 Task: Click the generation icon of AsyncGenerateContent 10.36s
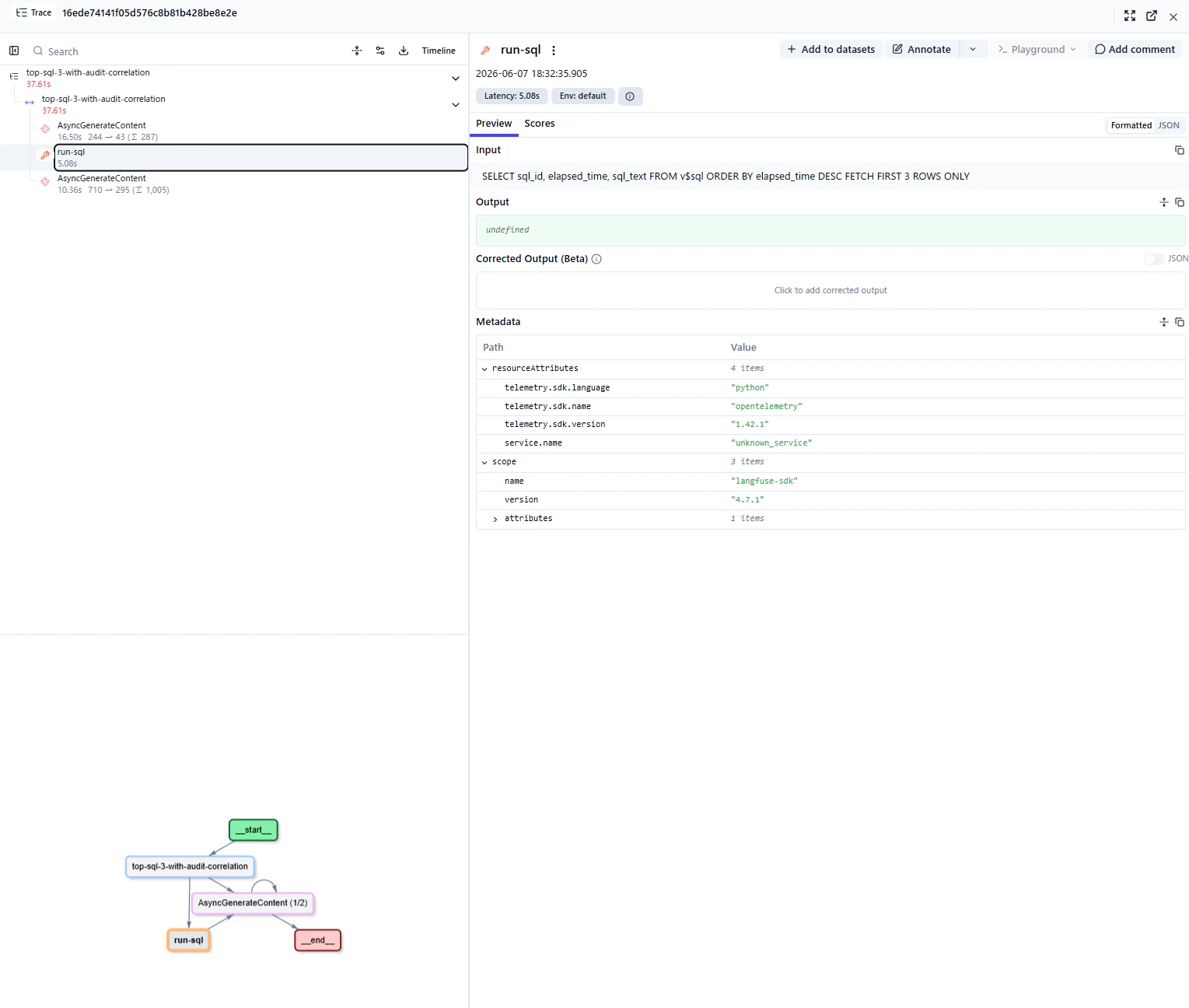pyautogui.click(x=45, y=182)
